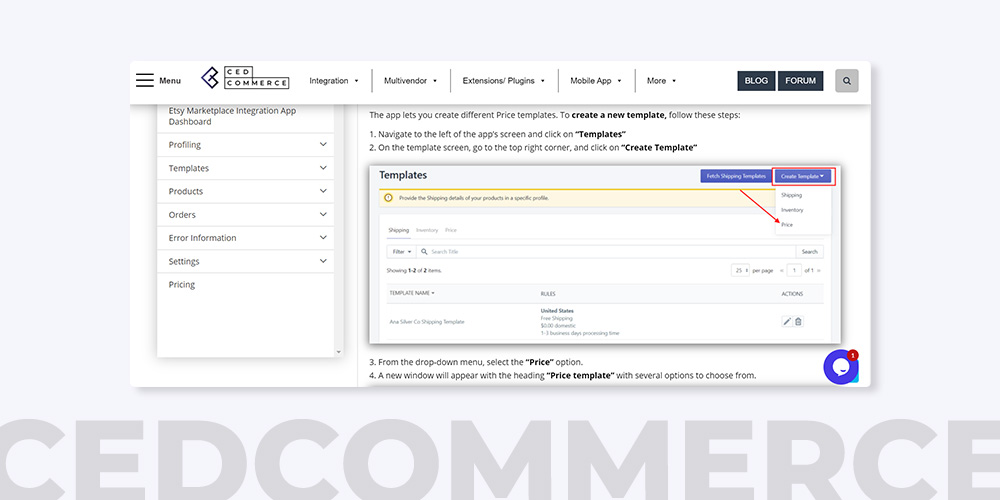This screenshot has height=500, width=1000.
Task: Expand the Settings sidebar section
Action: click(x=246, y=261)
